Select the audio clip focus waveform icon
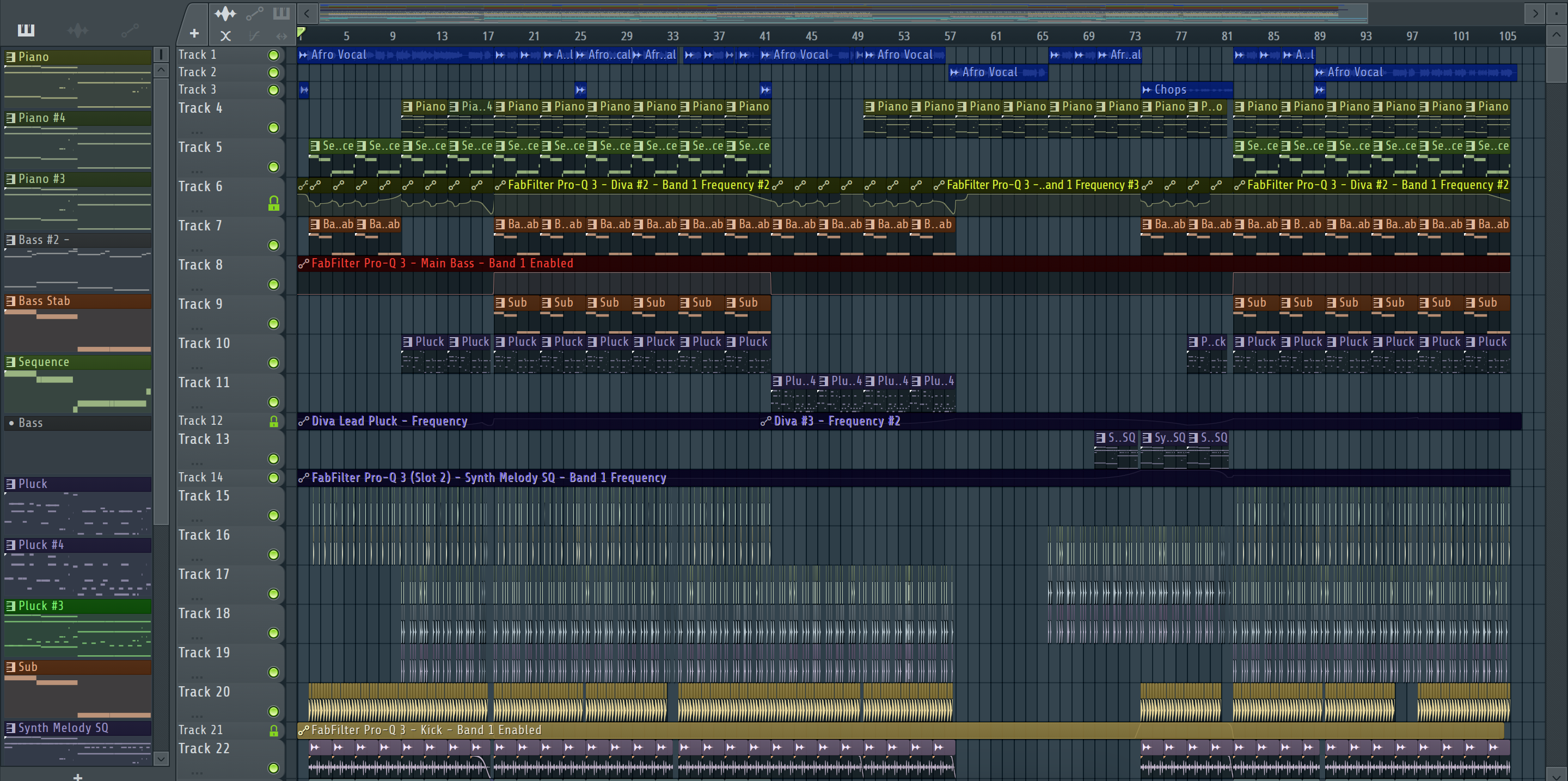This screenshot has width=1568, height=781. click(x=225, y=13)
